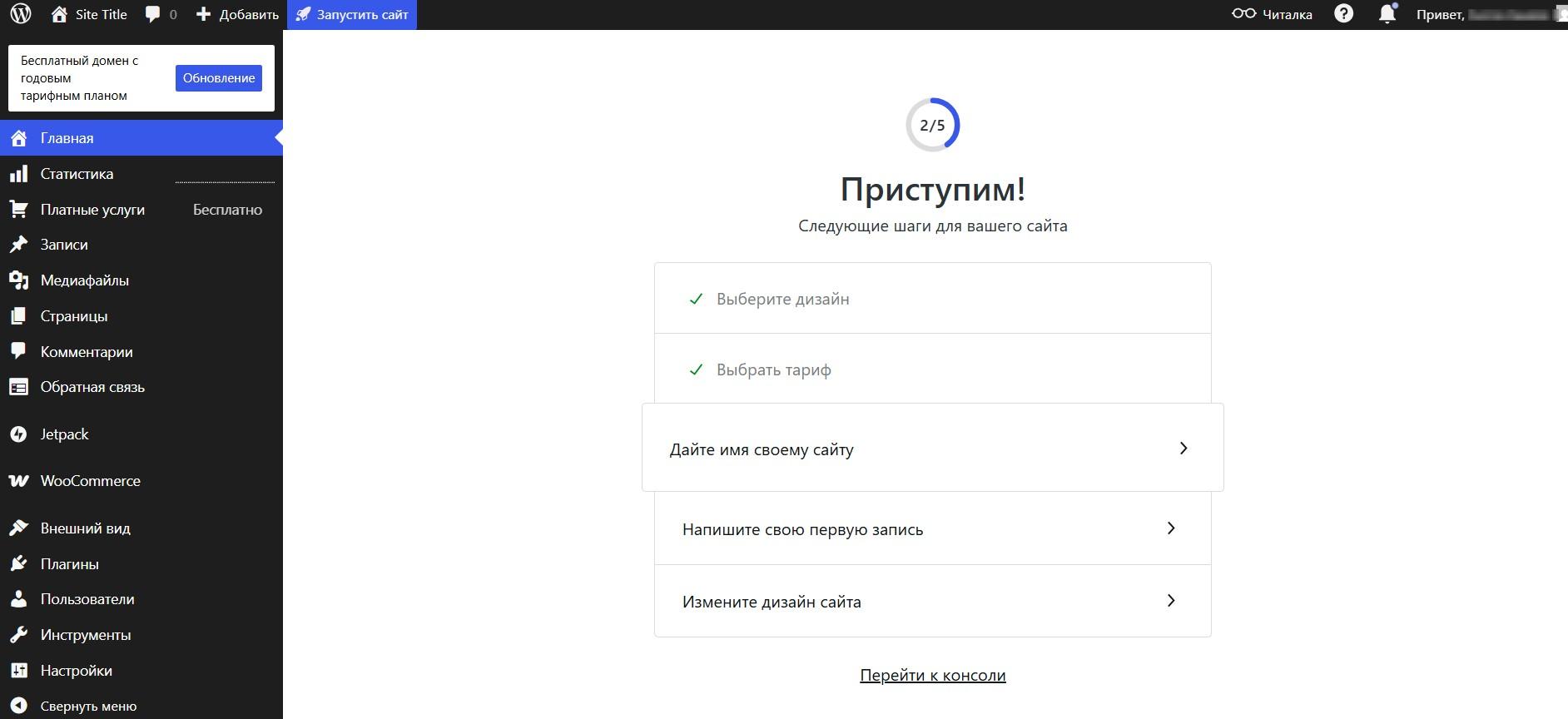Collapse the menu with Свернуть меню
Image resolution: width=1568 pixels, height=719 pixels.
(88, 706)
